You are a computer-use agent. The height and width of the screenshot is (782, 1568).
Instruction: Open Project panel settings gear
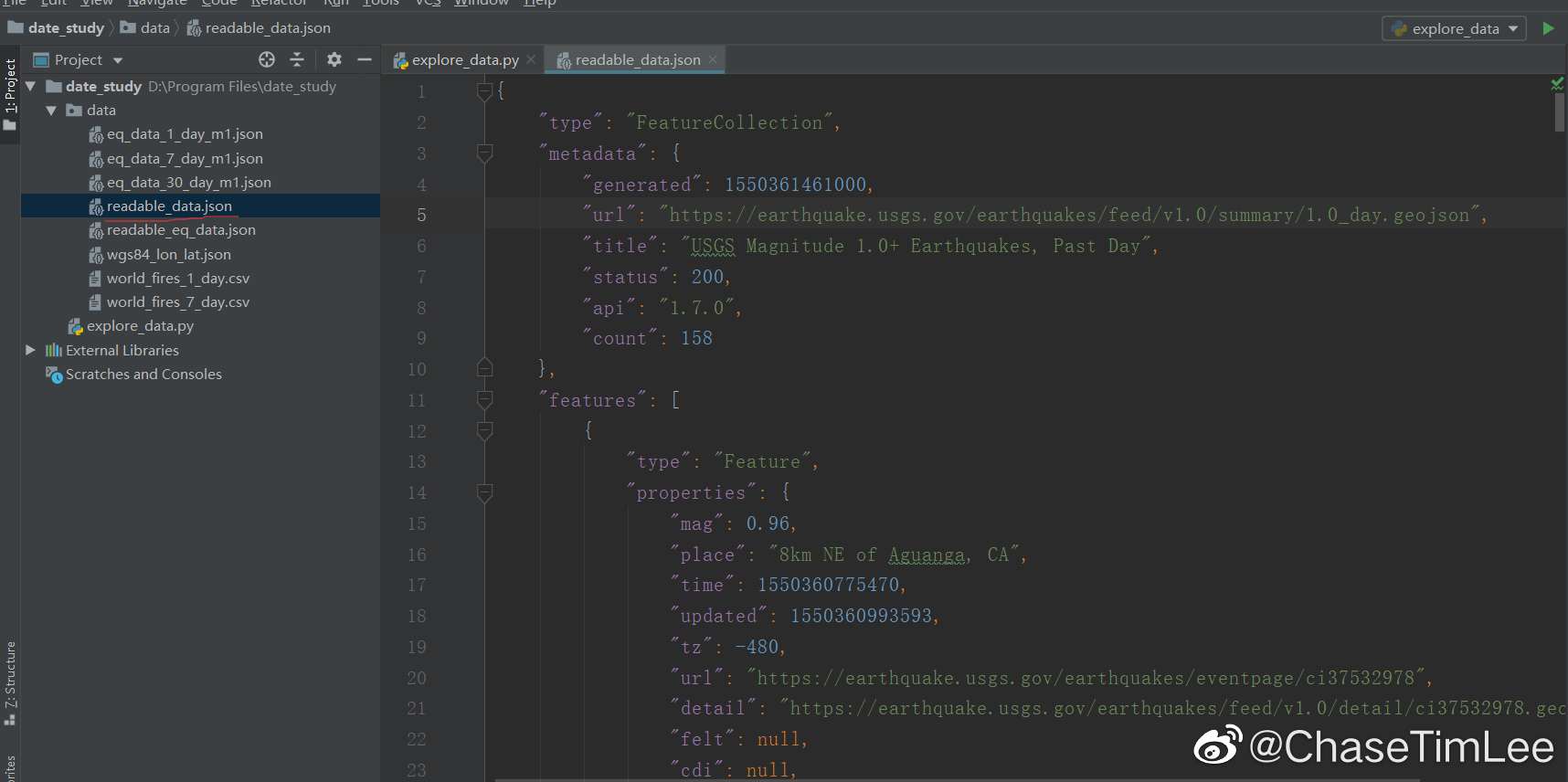[x=334, y=59]
